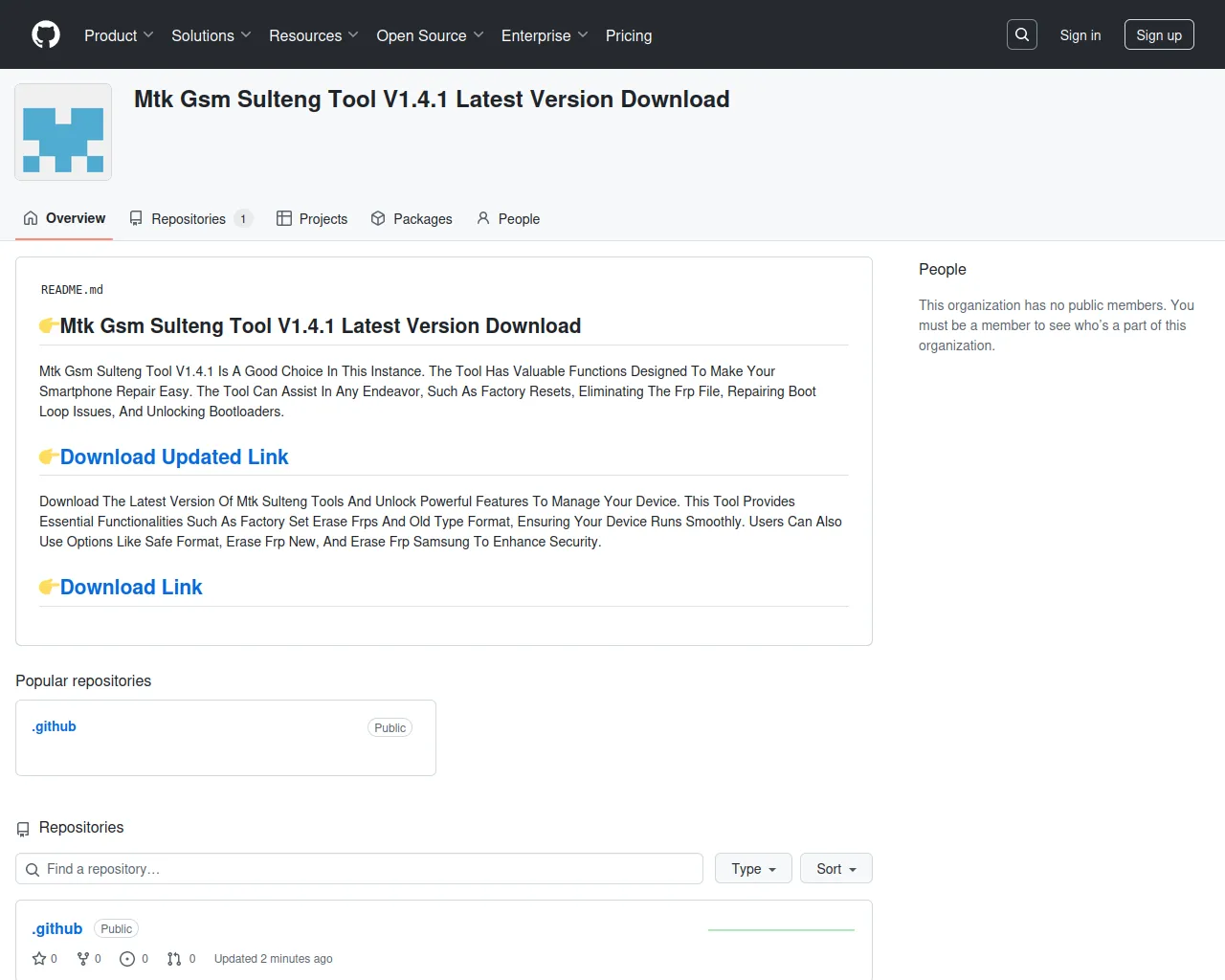1225x980 pixels.
Task: Click the organization avatar image
Action: click(x=62, y=131)
